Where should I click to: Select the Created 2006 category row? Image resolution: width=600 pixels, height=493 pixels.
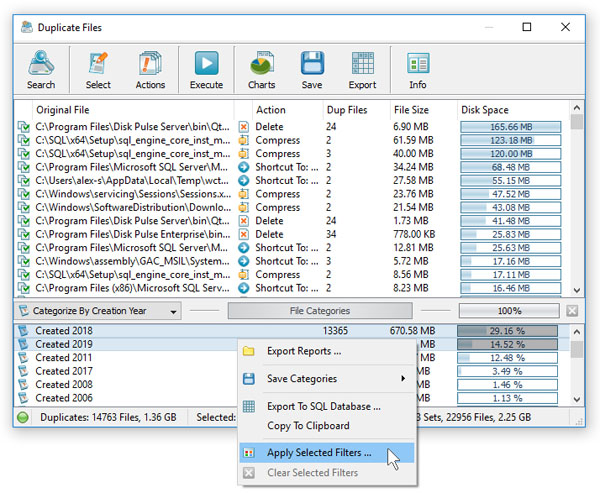pos(293,398)
